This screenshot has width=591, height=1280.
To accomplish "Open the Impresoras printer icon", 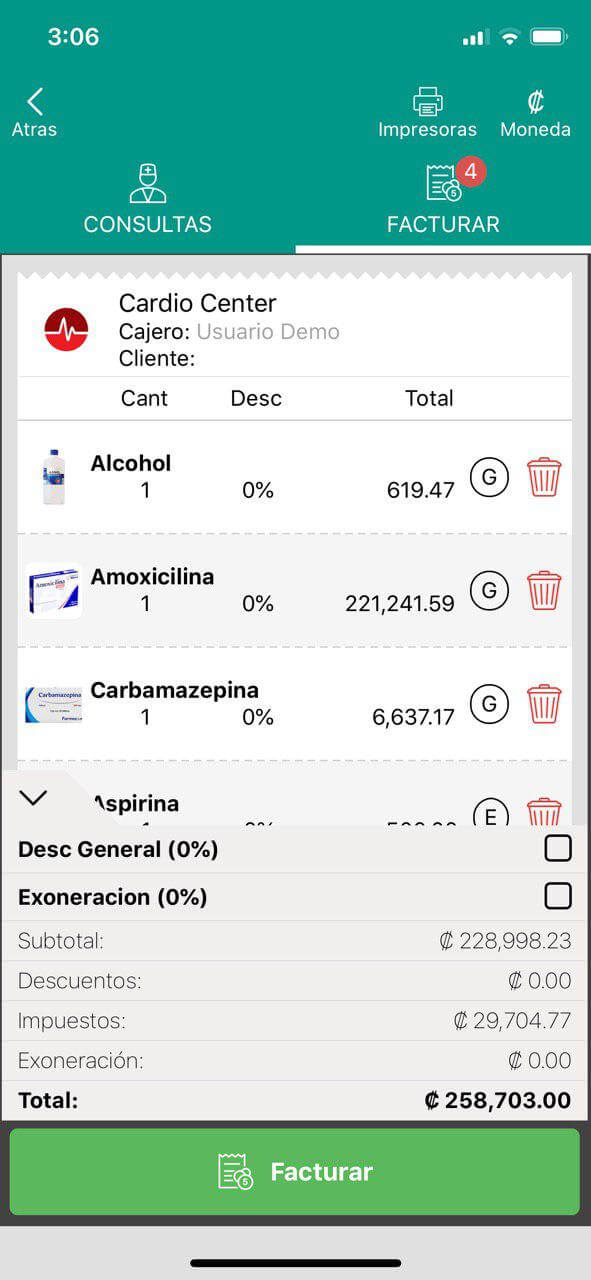I will coord(427,102).
